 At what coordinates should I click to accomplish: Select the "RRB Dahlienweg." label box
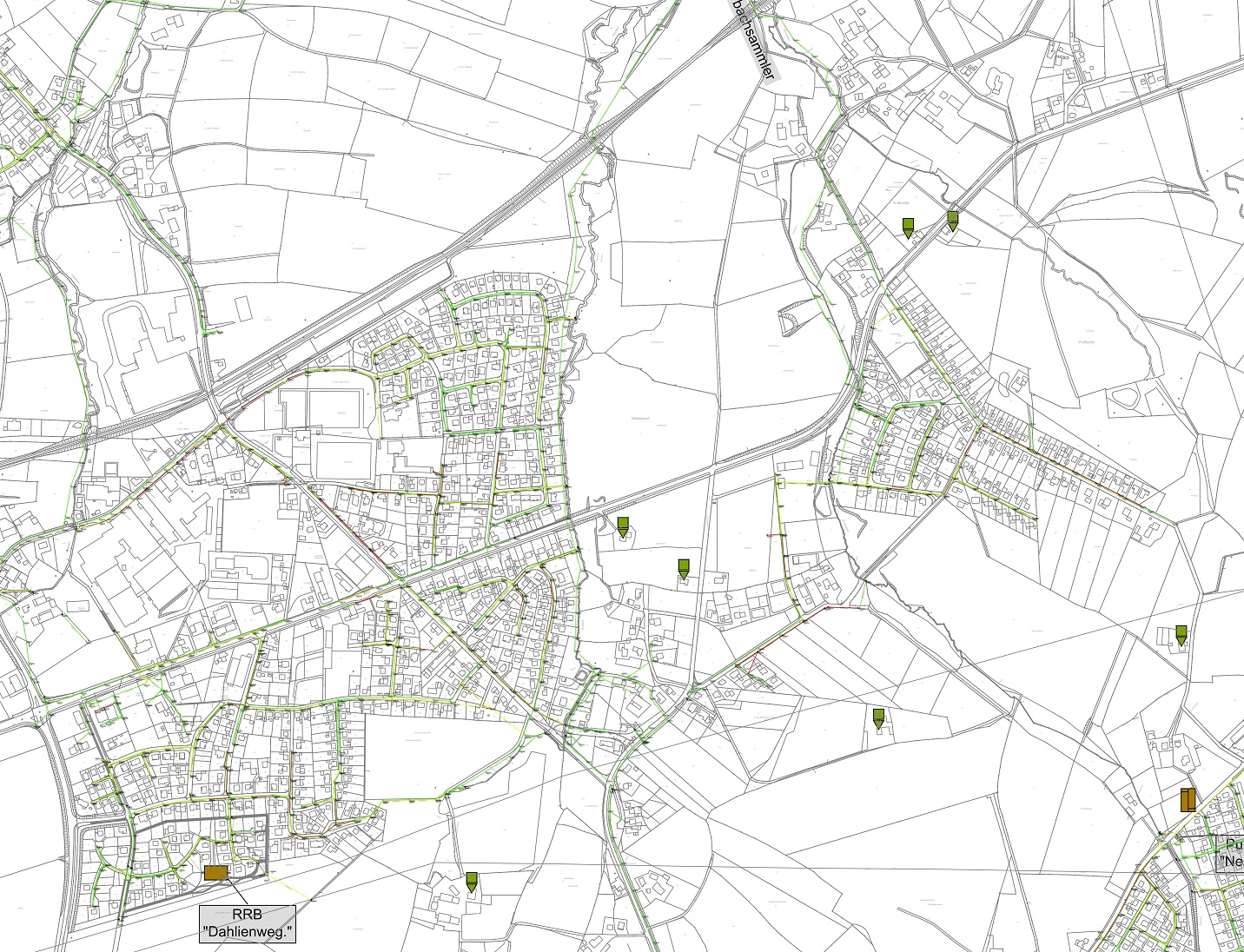coord(248,924)
